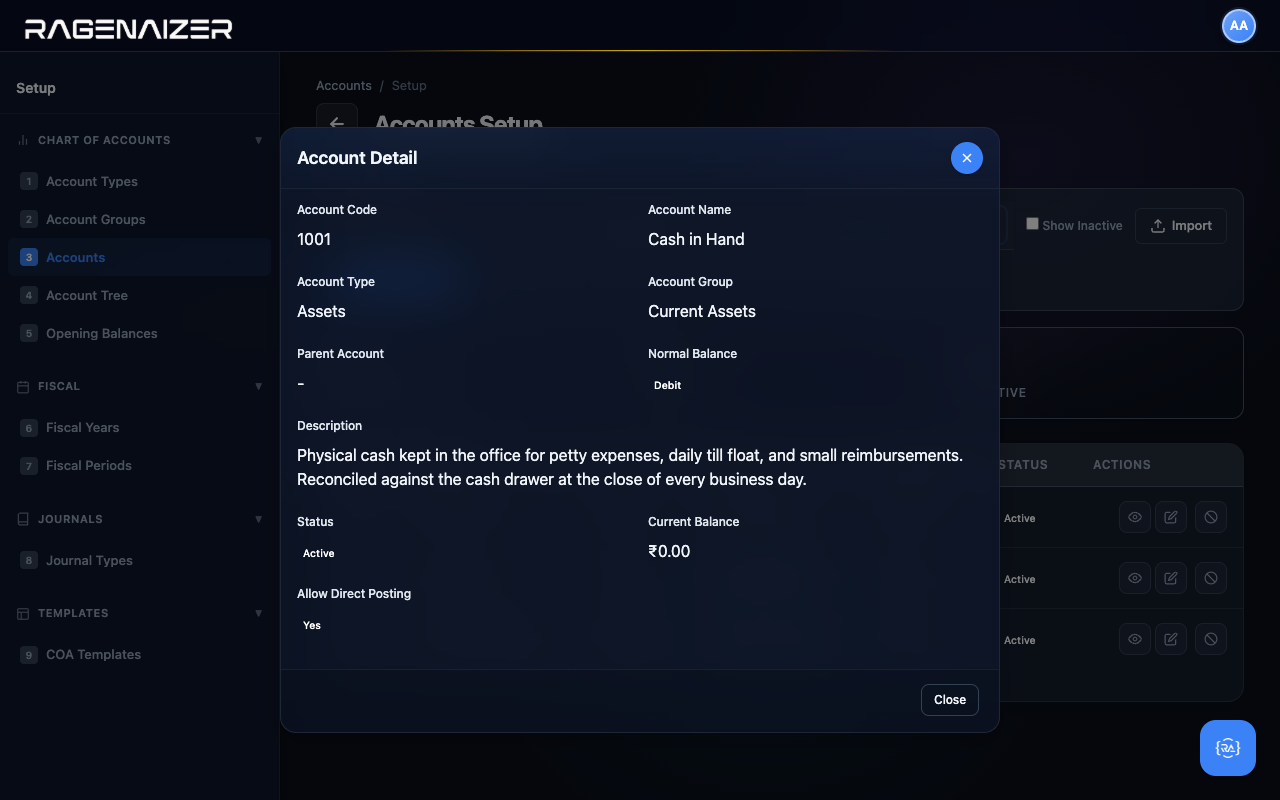
Task: Click the Yes direct posting badge
Action: [312, 625]
